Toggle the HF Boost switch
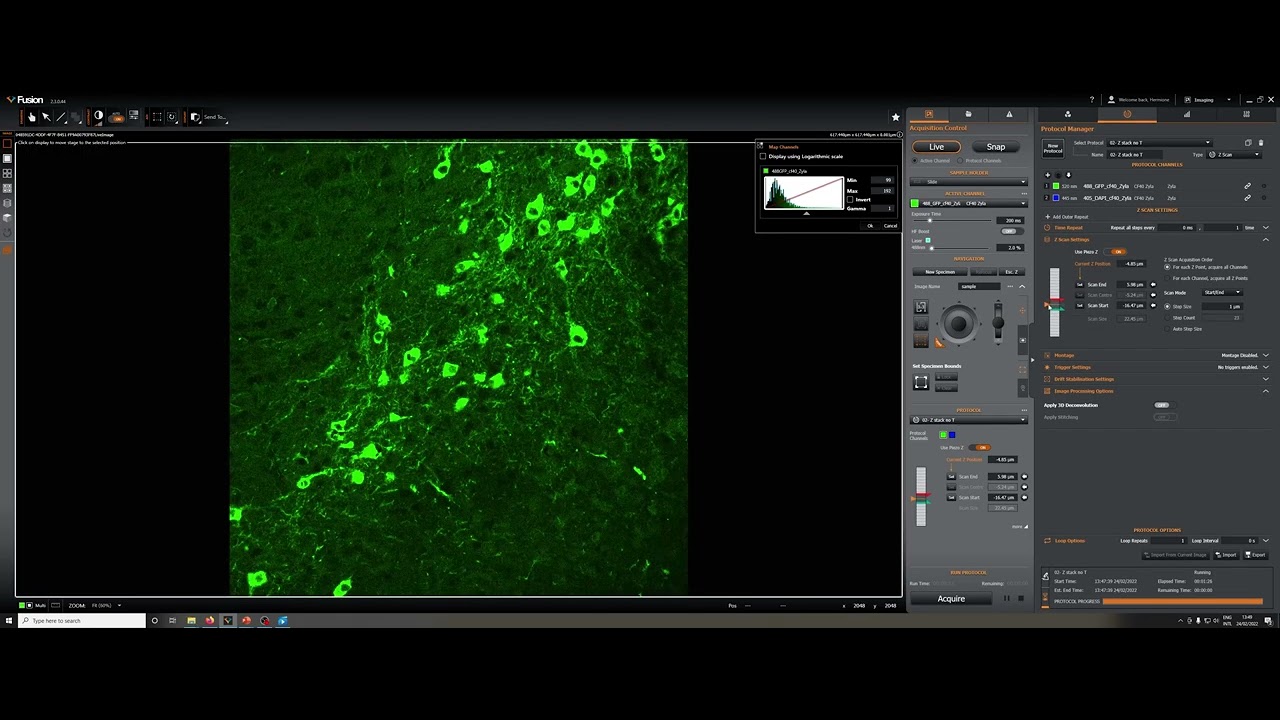Viewport: 1280px width, 720px height. [1011, 231]
